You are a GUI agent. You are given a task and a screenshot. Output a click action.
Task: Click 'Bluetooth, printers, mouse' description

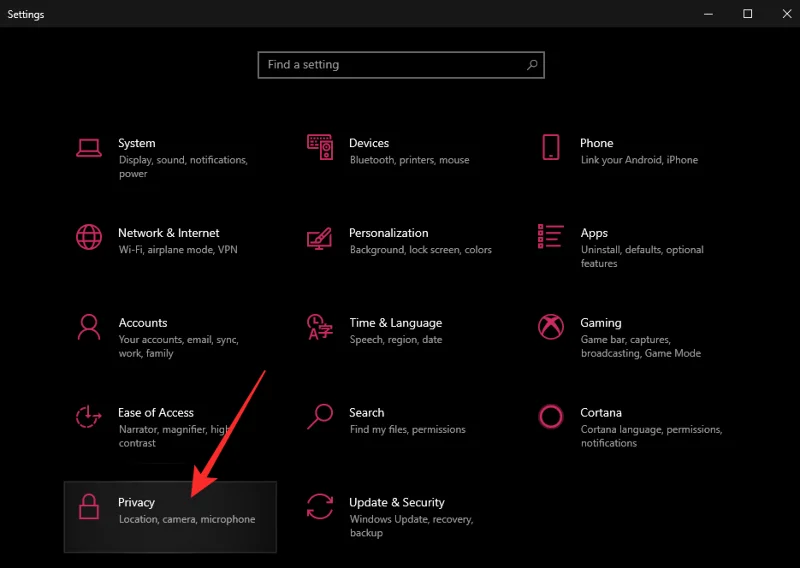pos(410,160)
